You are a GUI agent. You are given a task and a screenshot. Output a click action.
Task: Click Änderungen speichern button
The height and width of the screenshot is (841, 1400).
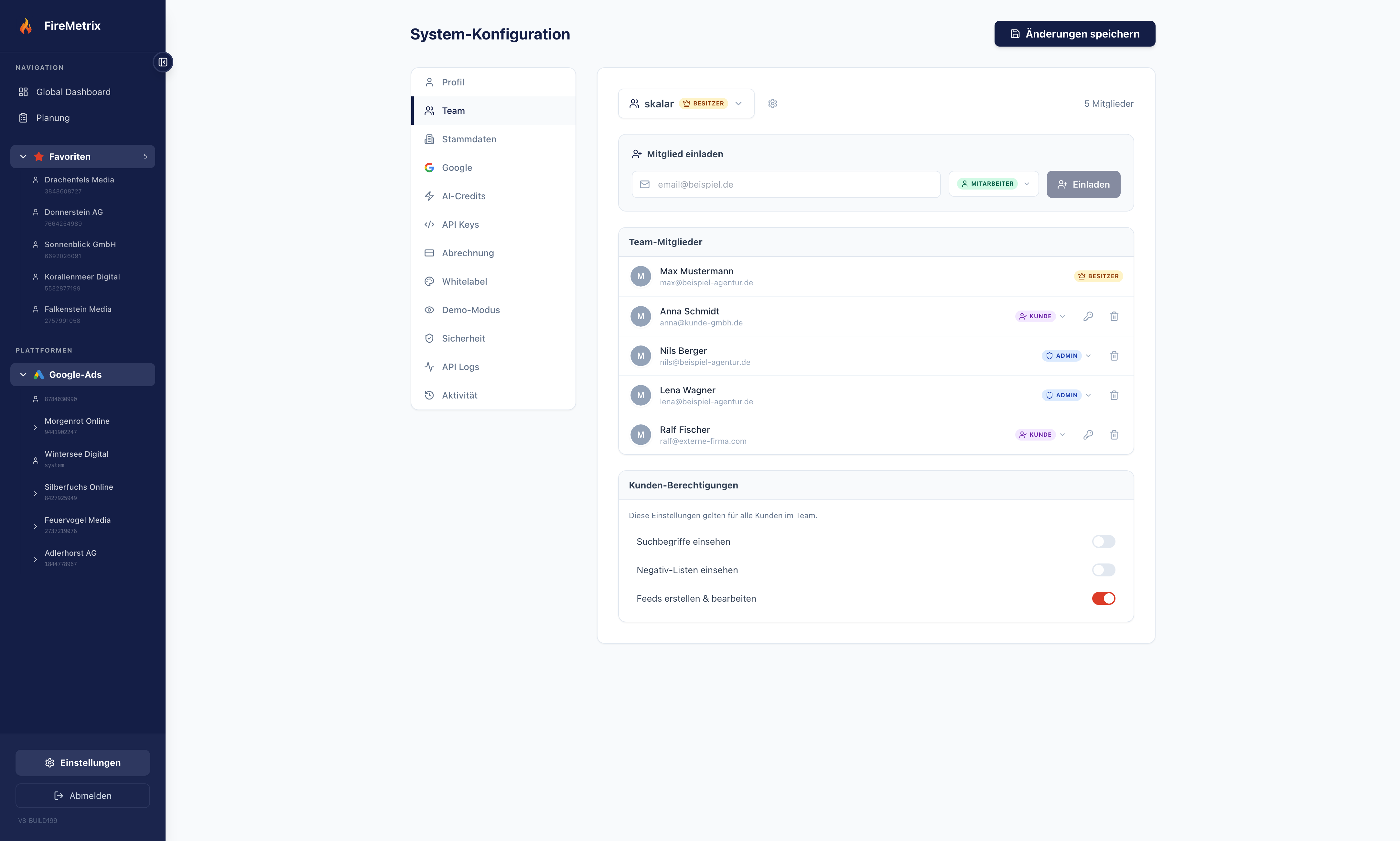[1074, 34]
